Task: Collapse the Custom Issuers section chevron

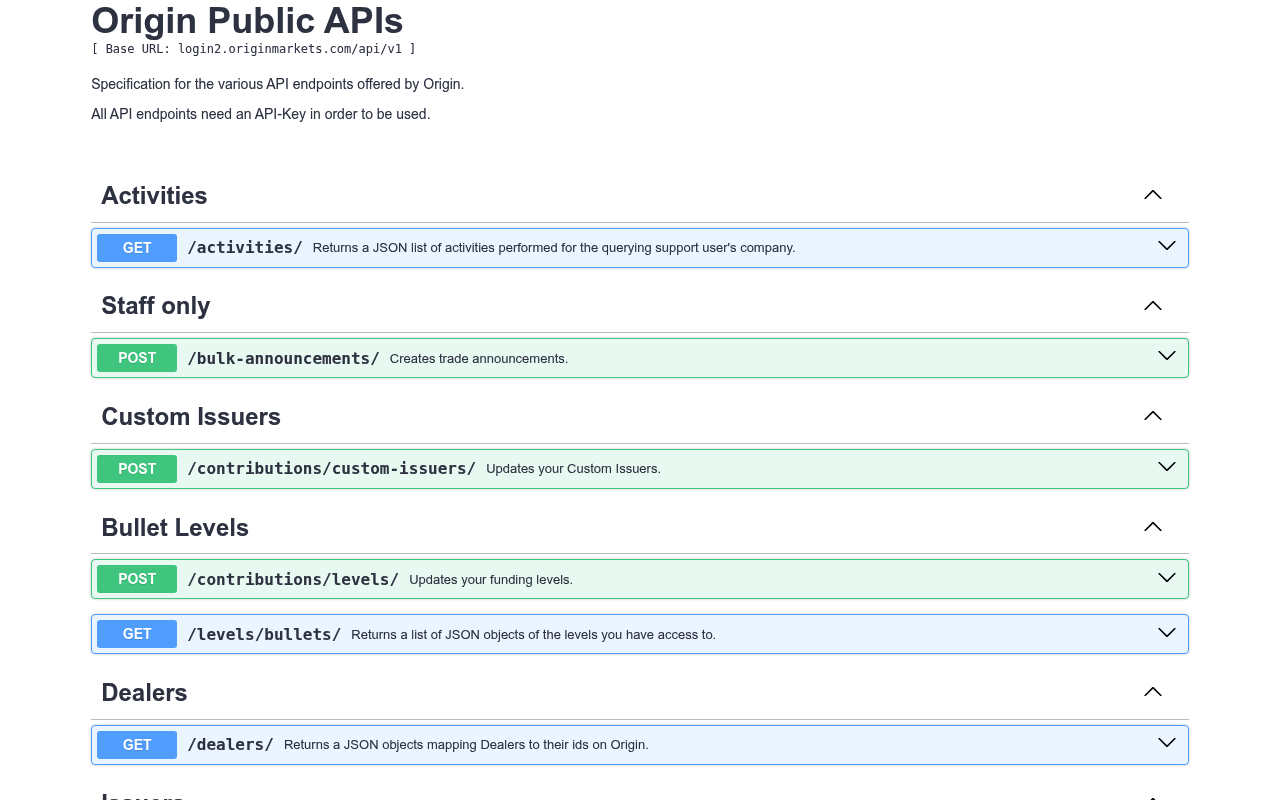Action: click(1153, 416)
